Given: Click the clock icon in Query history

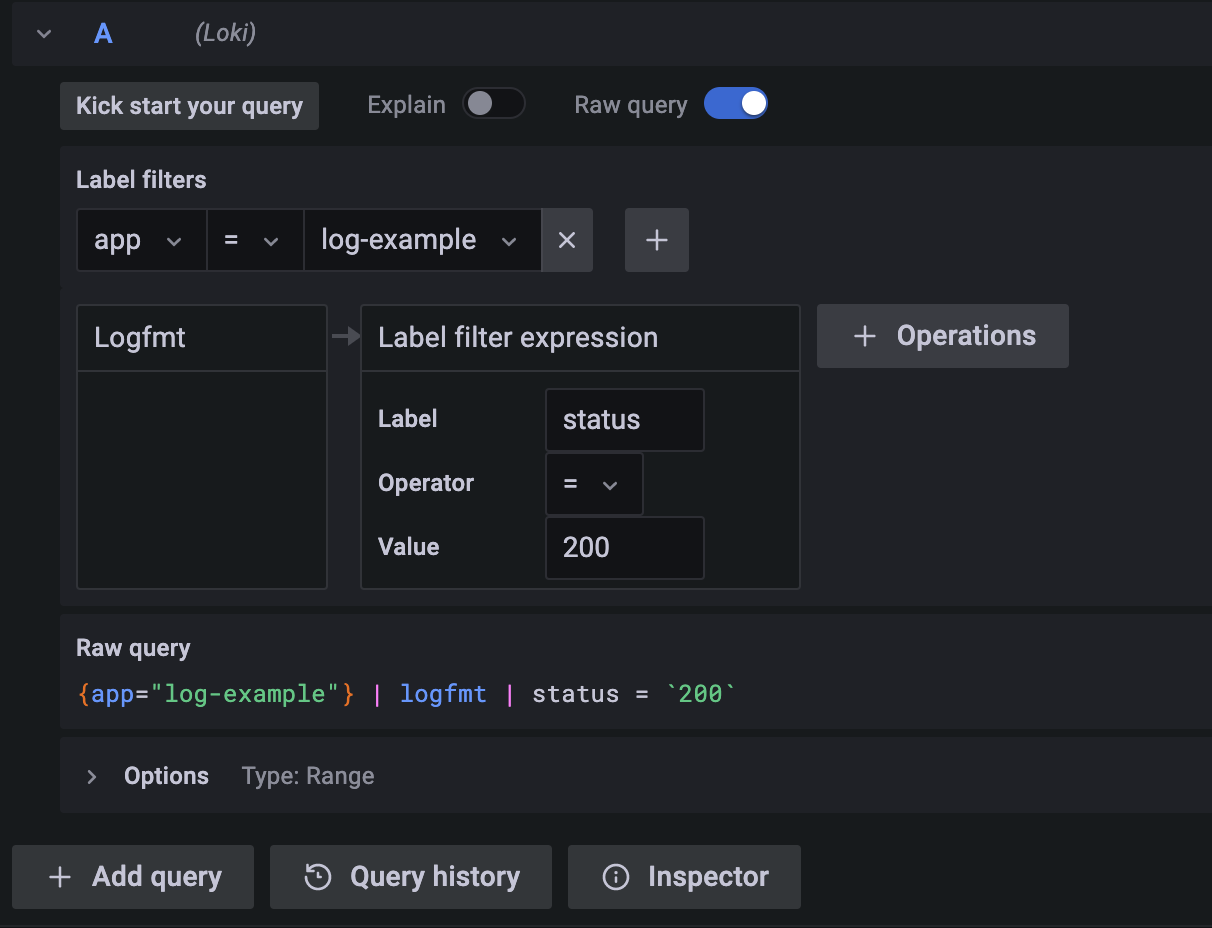Looking at the screenshot, I should (x=318, y=877).
